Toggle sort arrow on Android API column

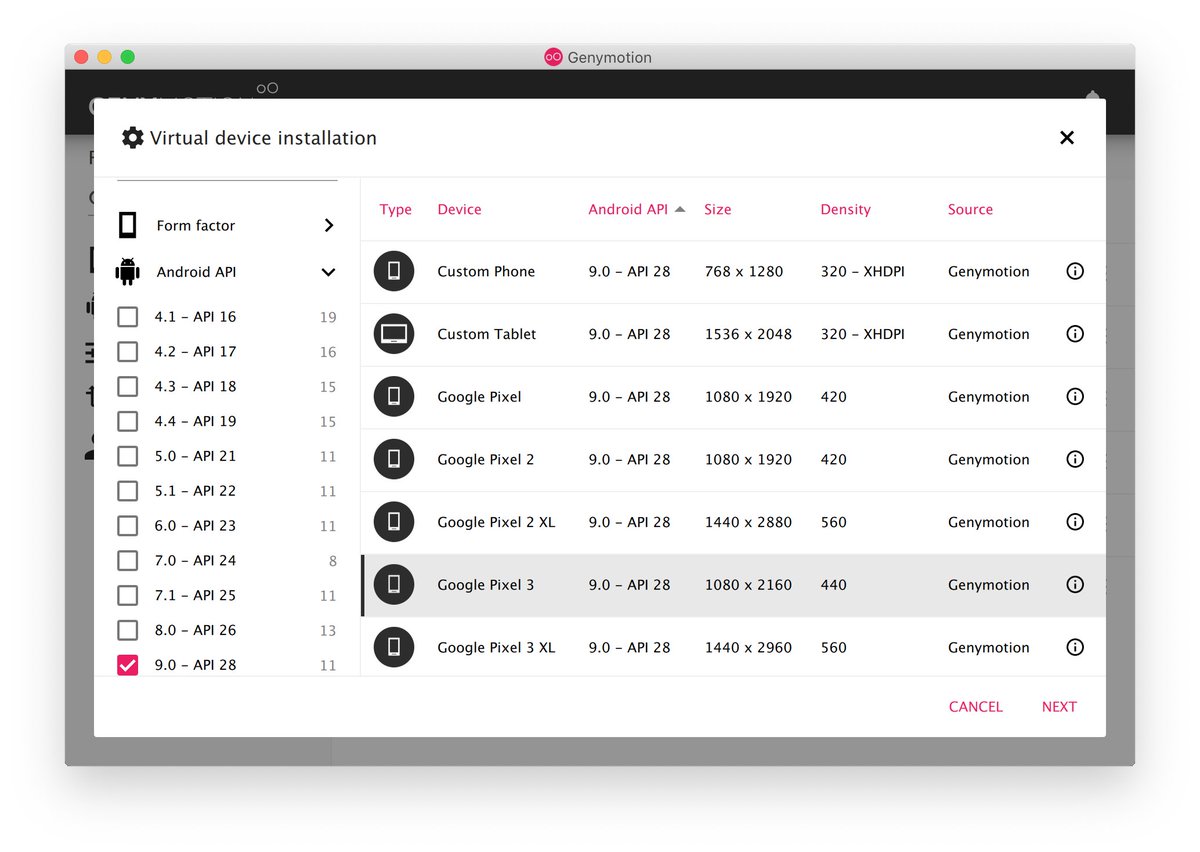coord(680,209)
